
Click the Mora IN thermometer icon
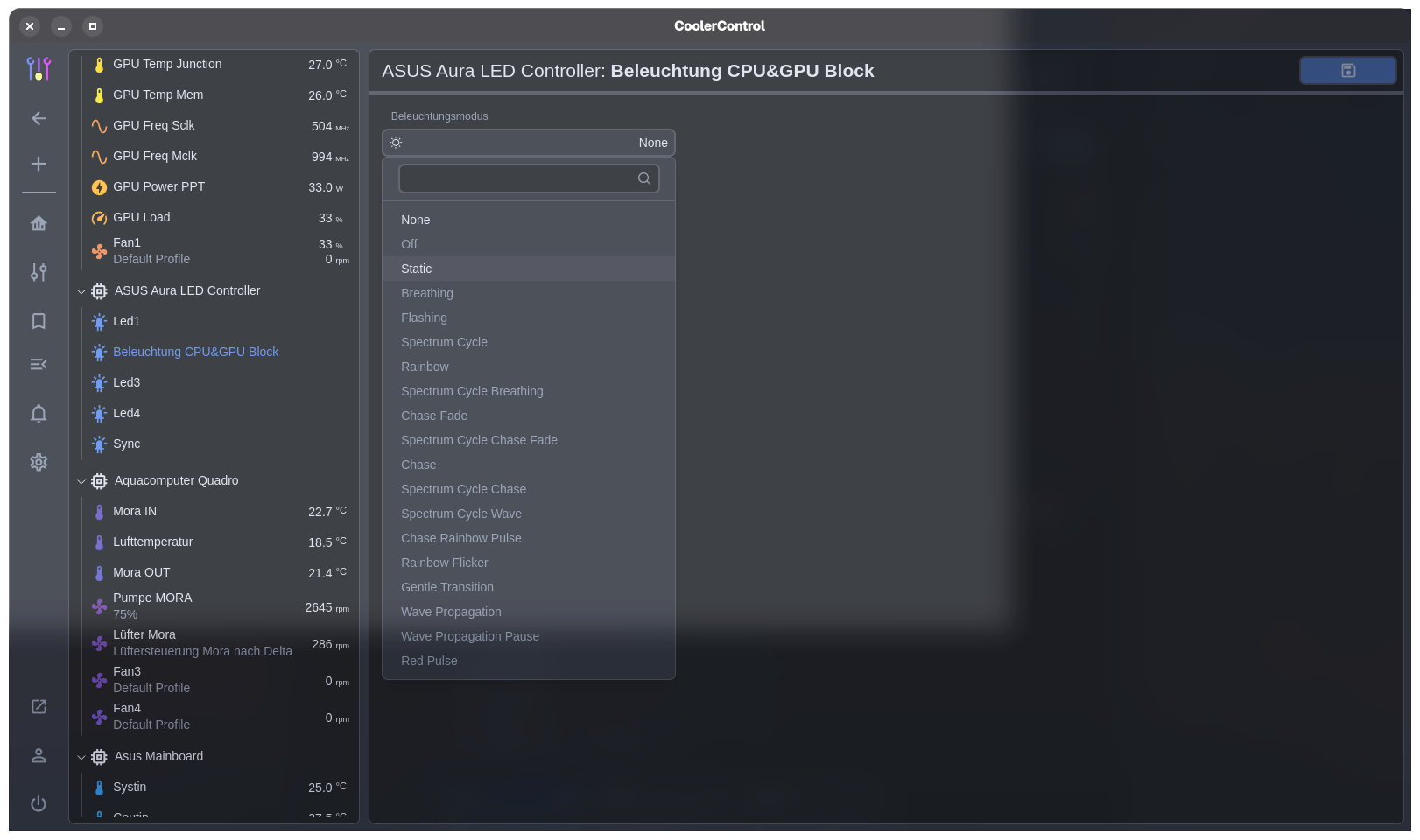pos(99,512)
